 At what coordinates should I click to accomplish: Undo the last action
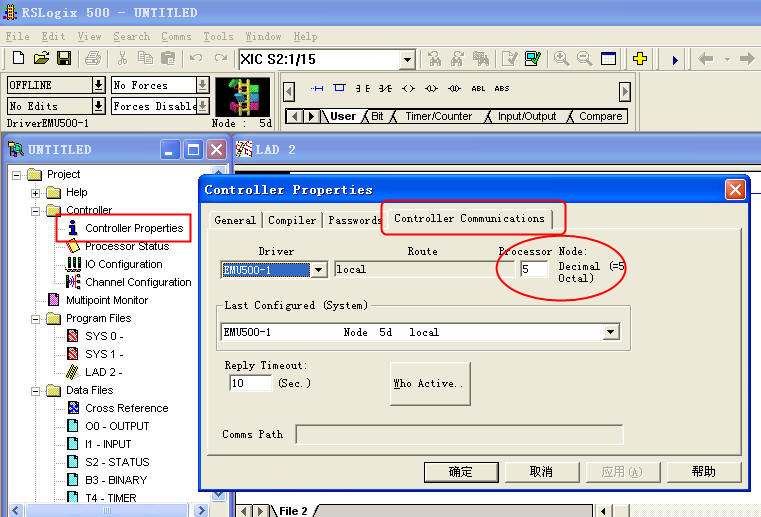(196, 58)
